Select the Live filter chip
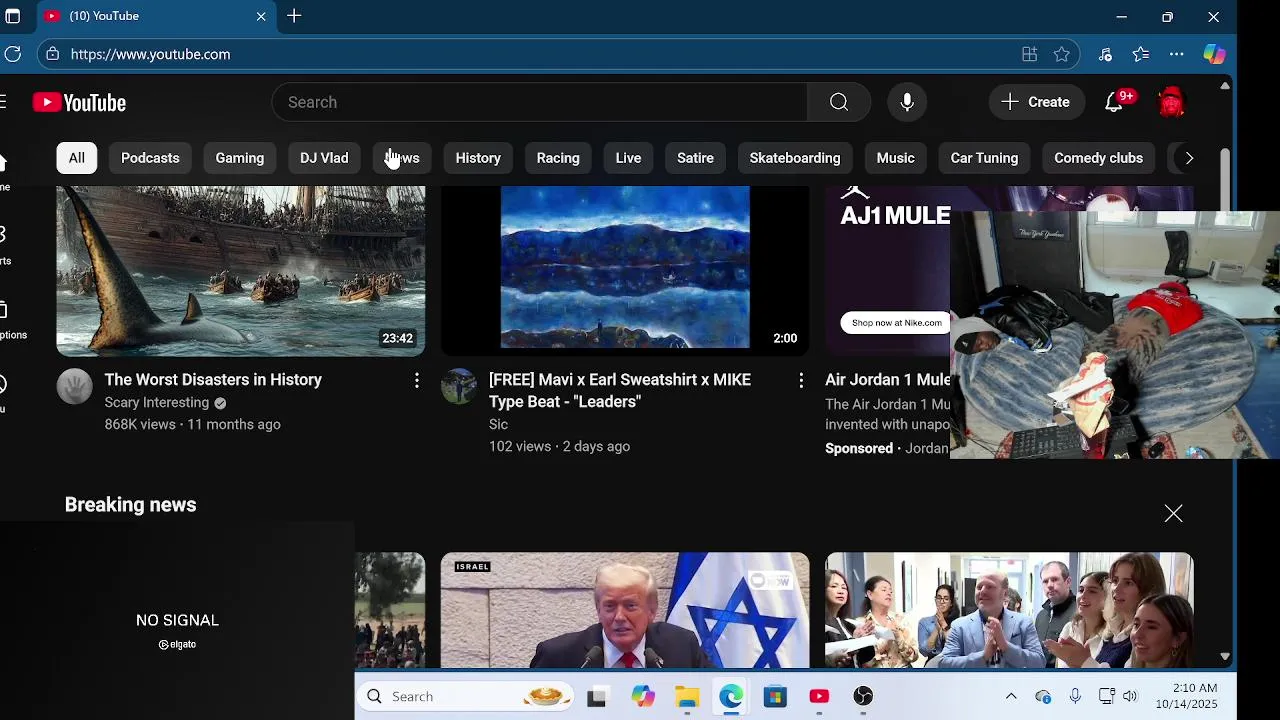This screenshot has width=1280, height=720. [628, 158]
